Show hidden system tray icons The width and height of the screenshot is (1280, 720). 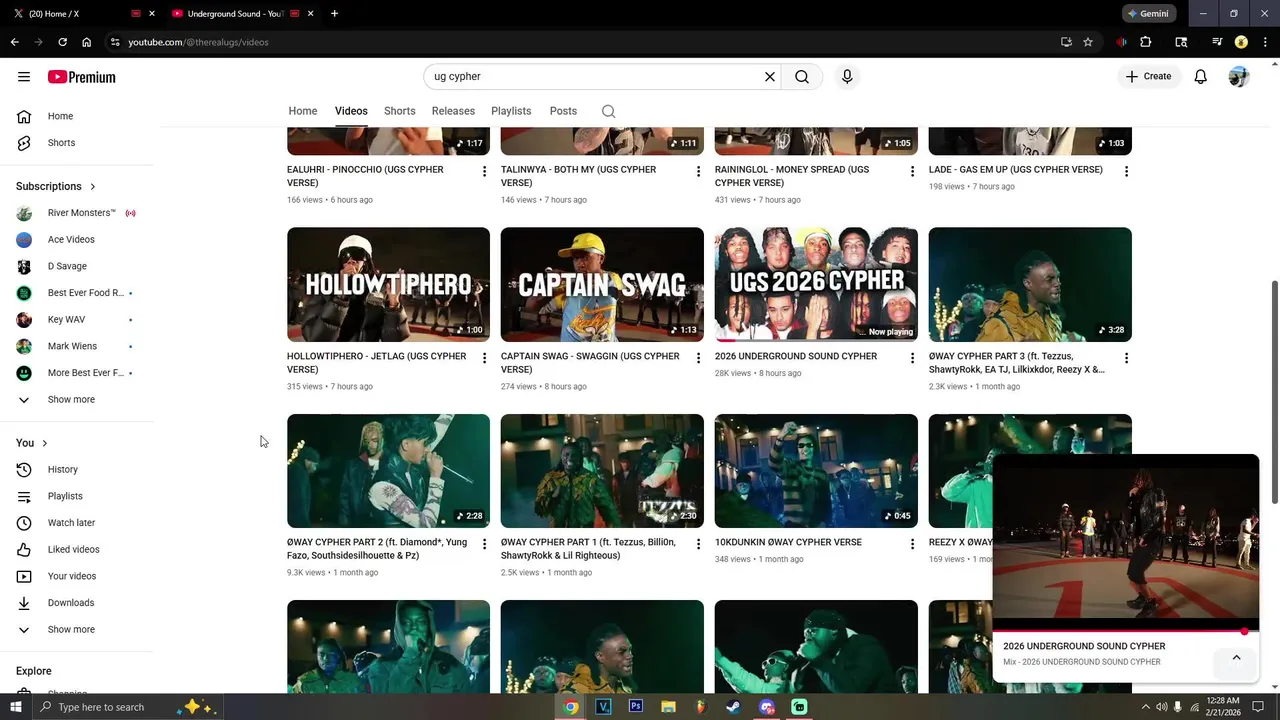coord(1146,707)
